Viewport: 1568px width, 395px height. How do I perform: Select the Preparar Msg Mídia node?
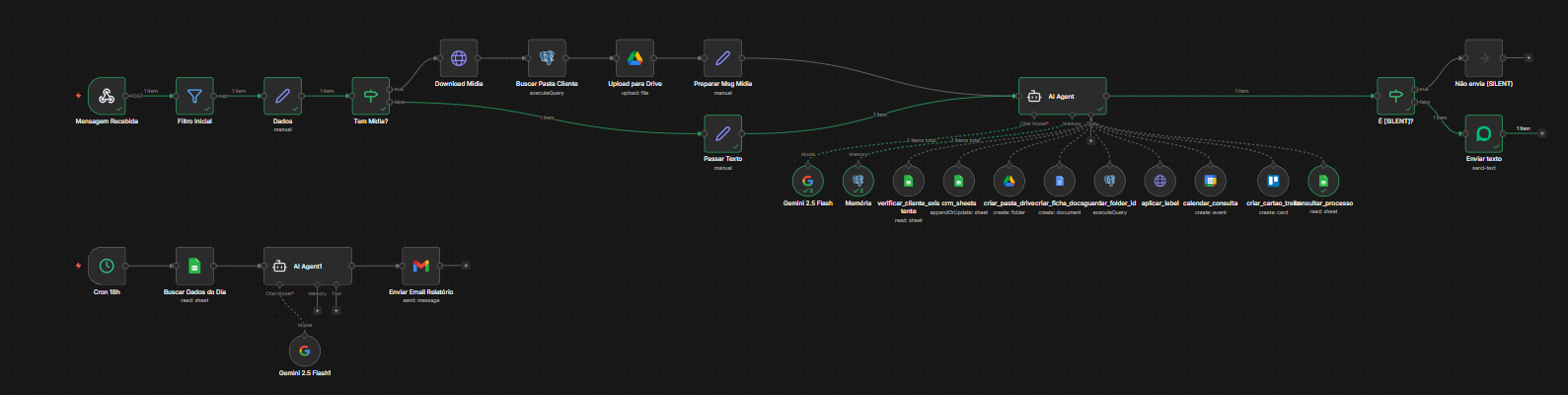723,58
